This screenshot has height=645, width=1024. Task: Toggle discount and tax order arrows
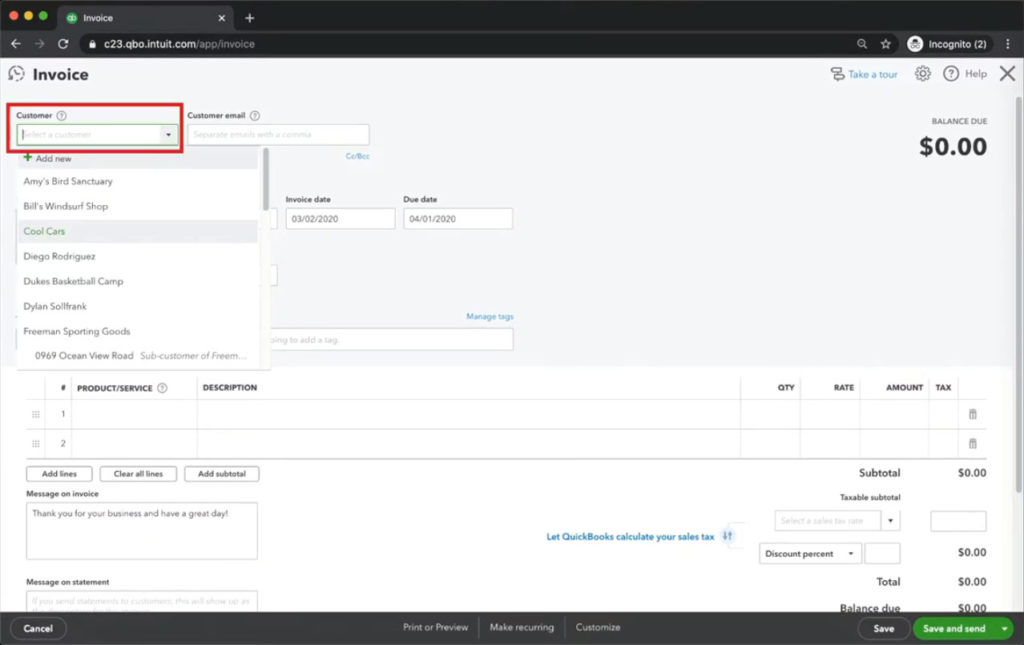click(x=727, y=536)
